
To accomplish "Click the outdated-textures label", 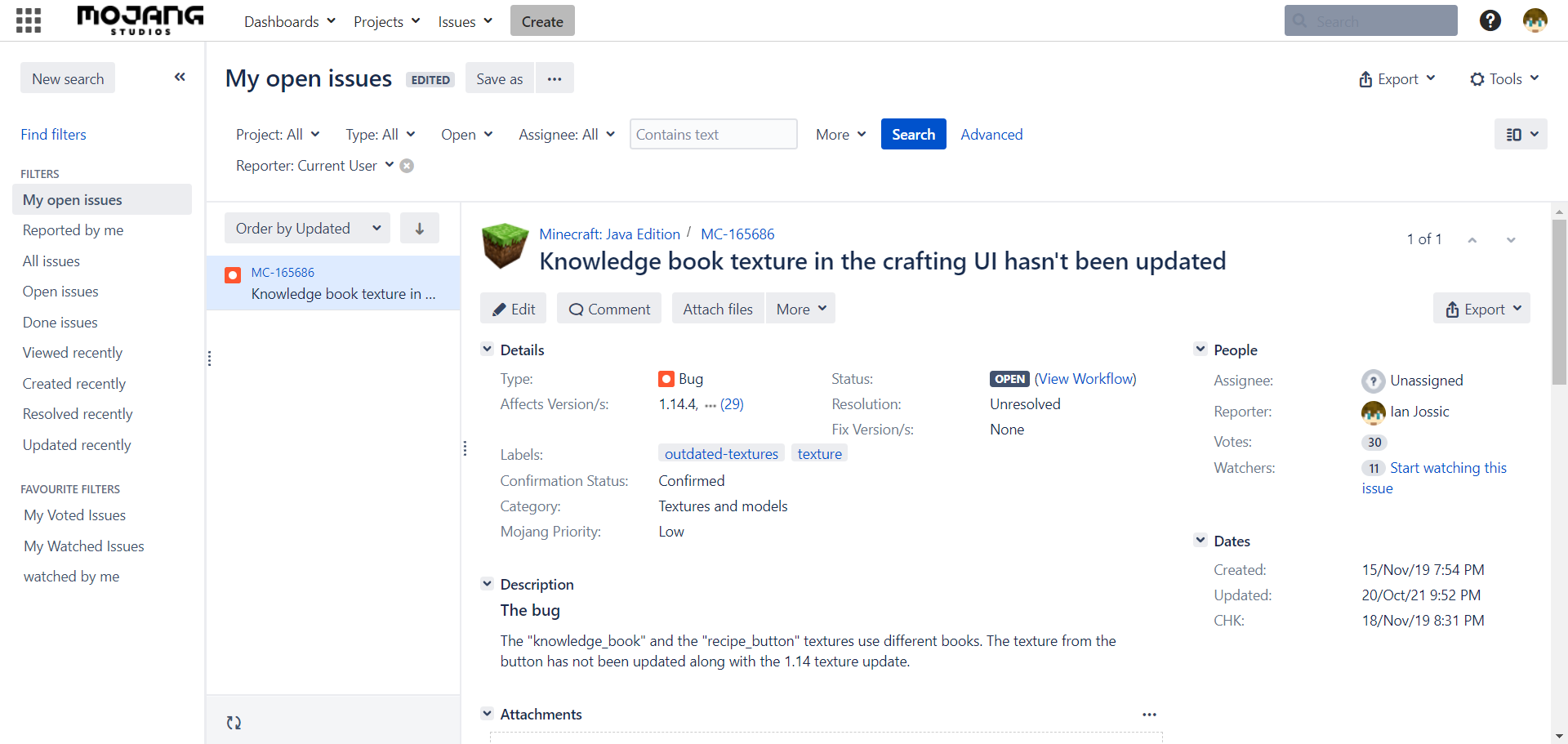I will (x=721, y=454).
